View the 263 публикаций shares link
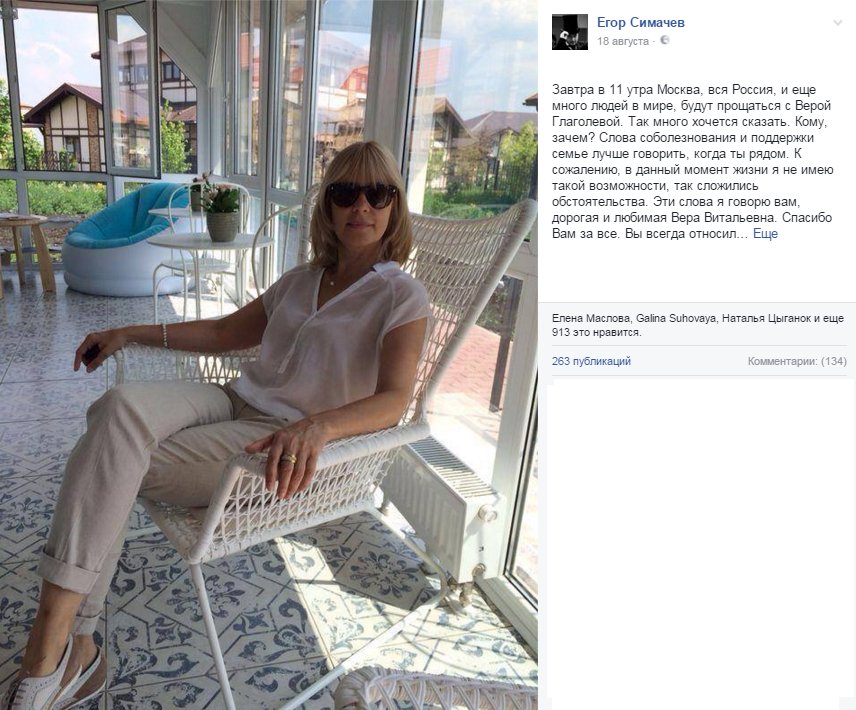 click(x=591, y=361)
